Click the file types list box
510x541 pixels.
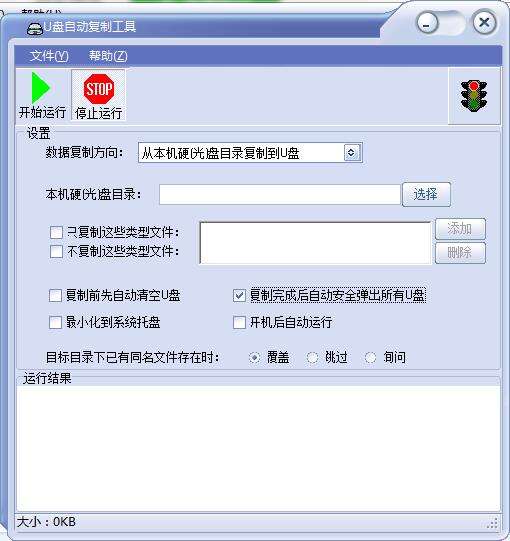click(x=315, y=243)
